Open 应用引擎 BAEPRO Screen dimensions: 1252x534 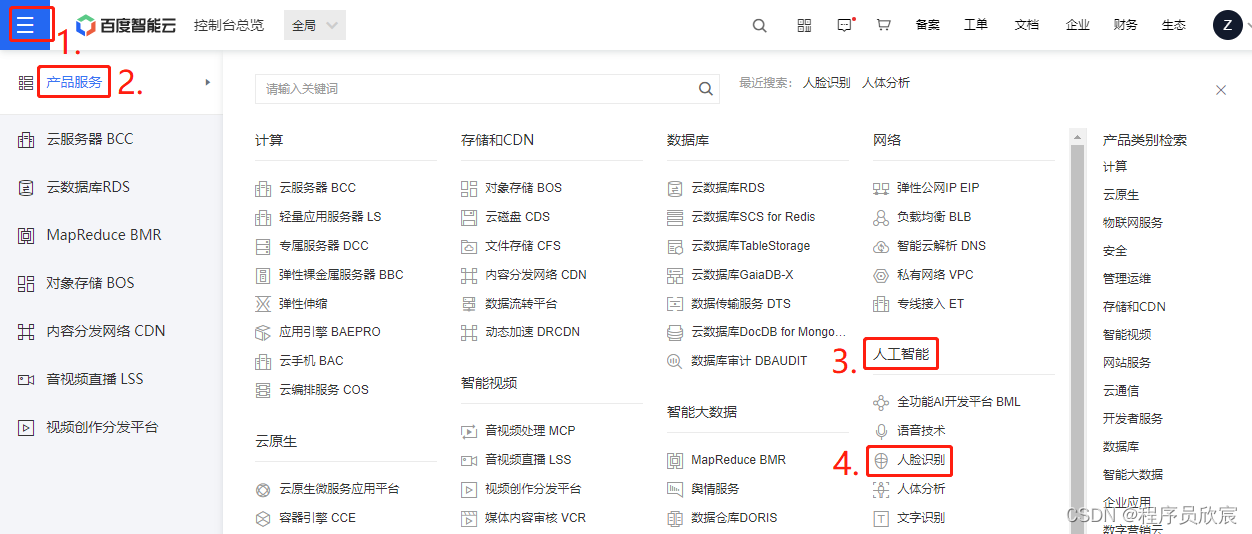pyautogui.click(x=330, y=332)
